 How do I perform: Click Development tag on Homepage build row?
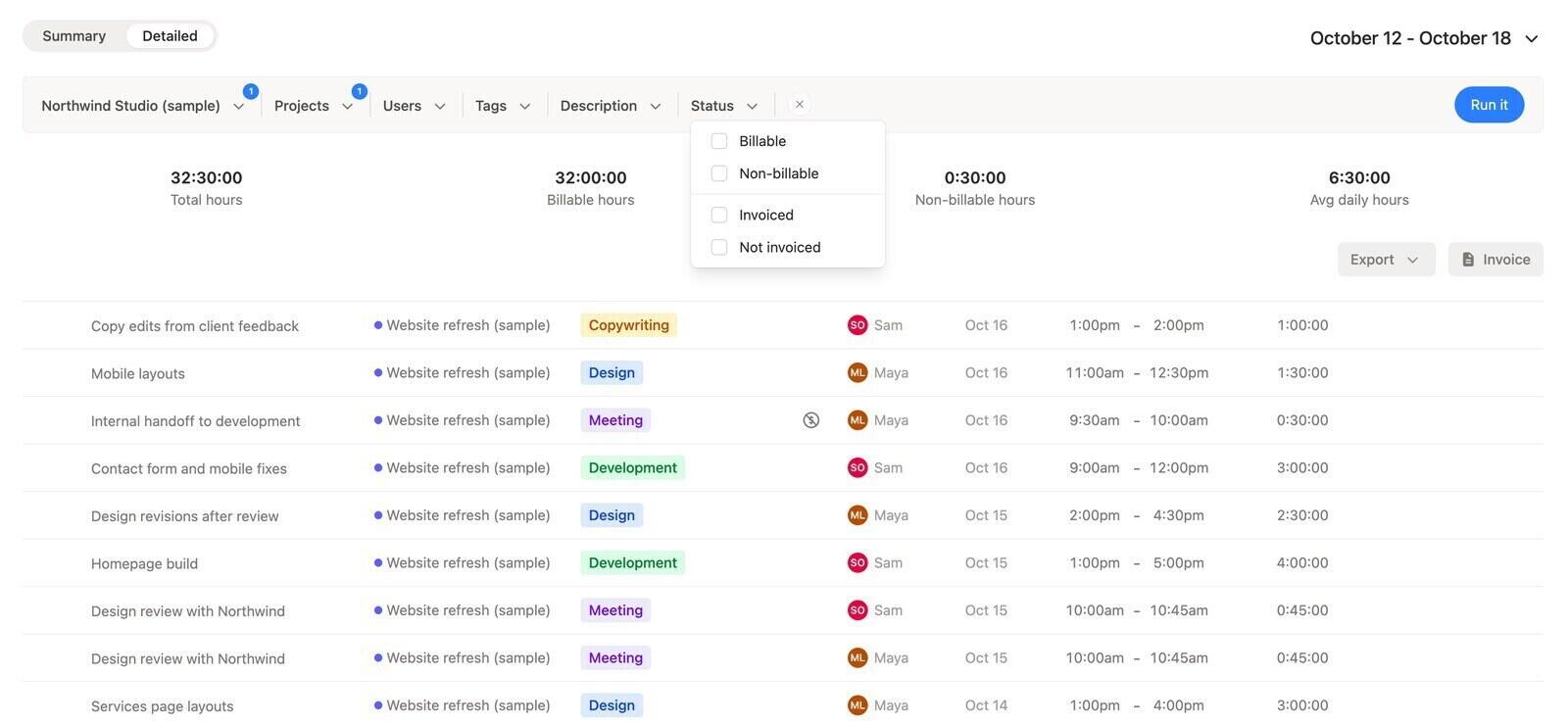(x=633, y=562)
